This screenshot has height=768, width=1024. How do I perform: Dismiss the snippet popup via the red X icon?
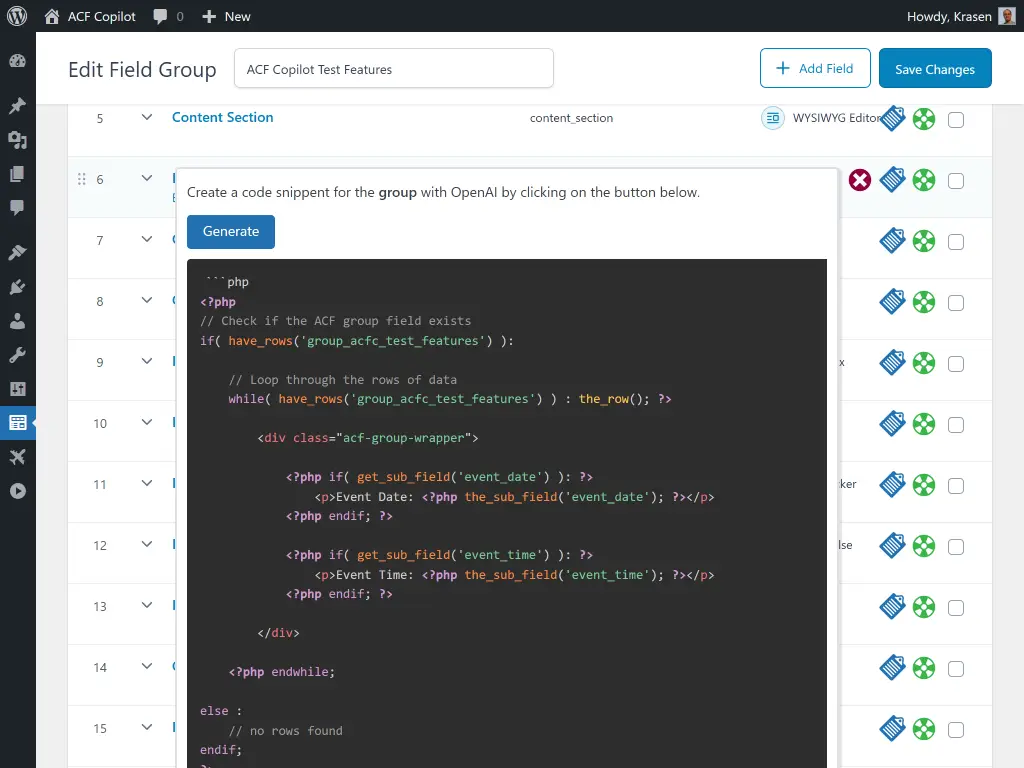pyautogui.click(x=859, y=180)
